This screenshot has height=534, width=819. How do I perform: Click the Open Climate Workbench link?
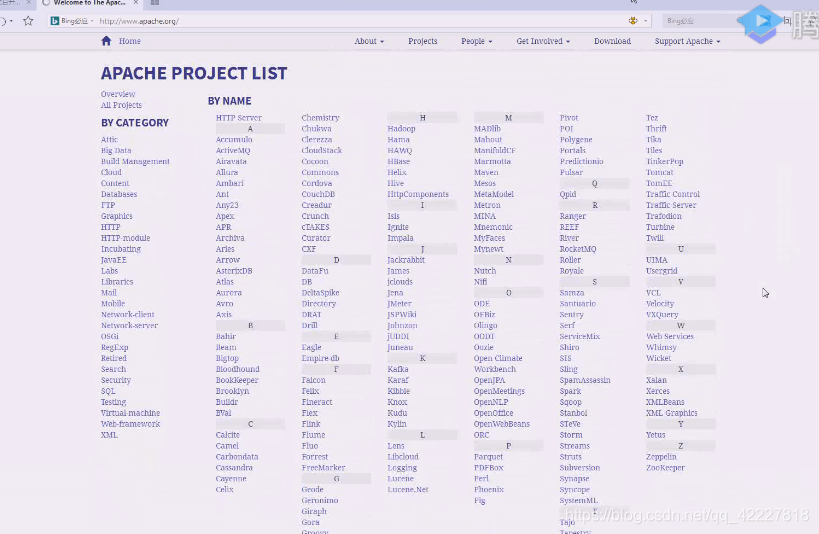tap(498, 364)
